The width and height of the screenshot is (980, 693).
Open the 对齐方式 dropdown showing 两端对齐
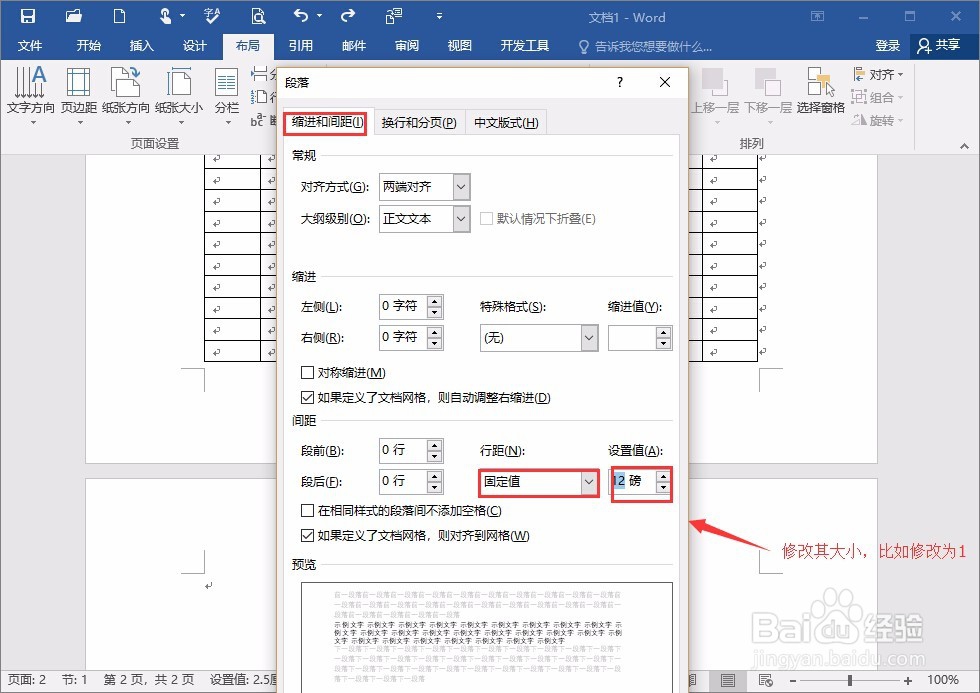[x=461, y=187]
